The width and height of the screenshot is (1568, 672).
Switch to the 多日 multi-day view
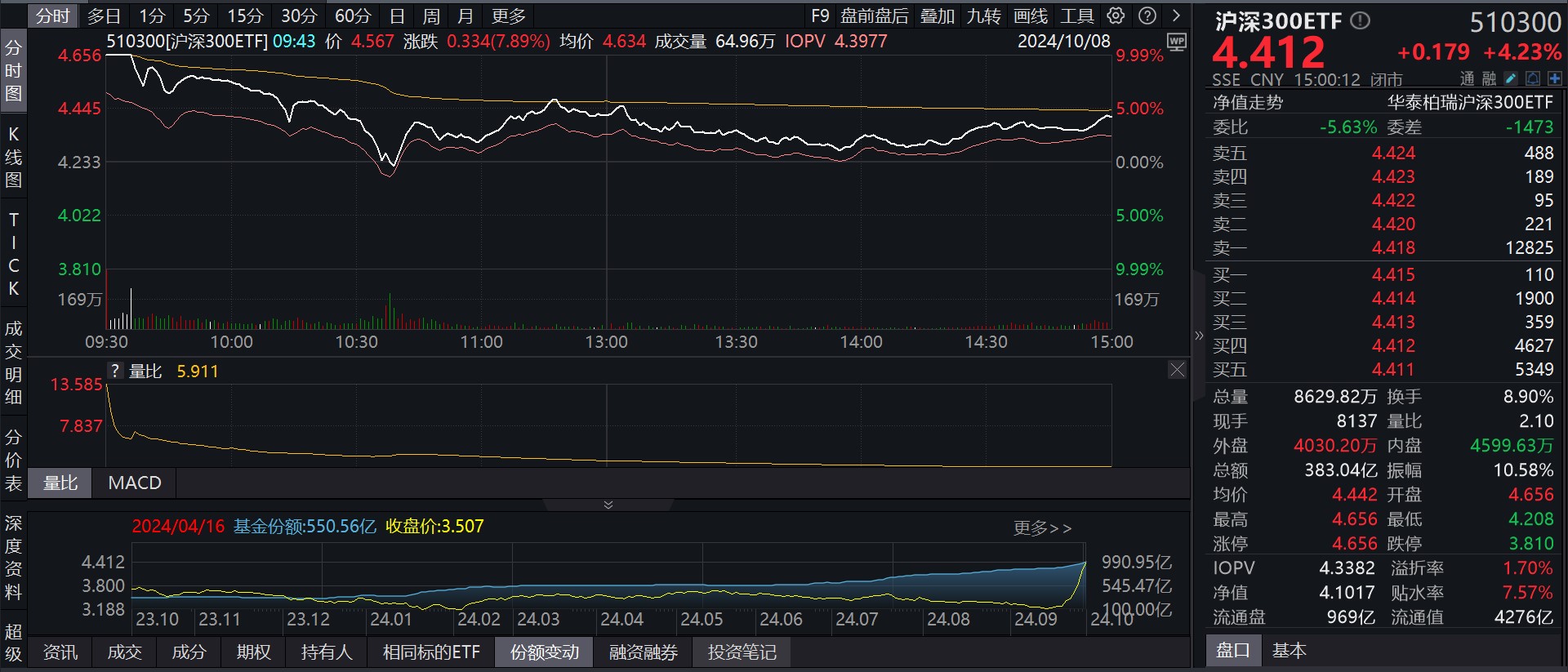coord(104,16)
